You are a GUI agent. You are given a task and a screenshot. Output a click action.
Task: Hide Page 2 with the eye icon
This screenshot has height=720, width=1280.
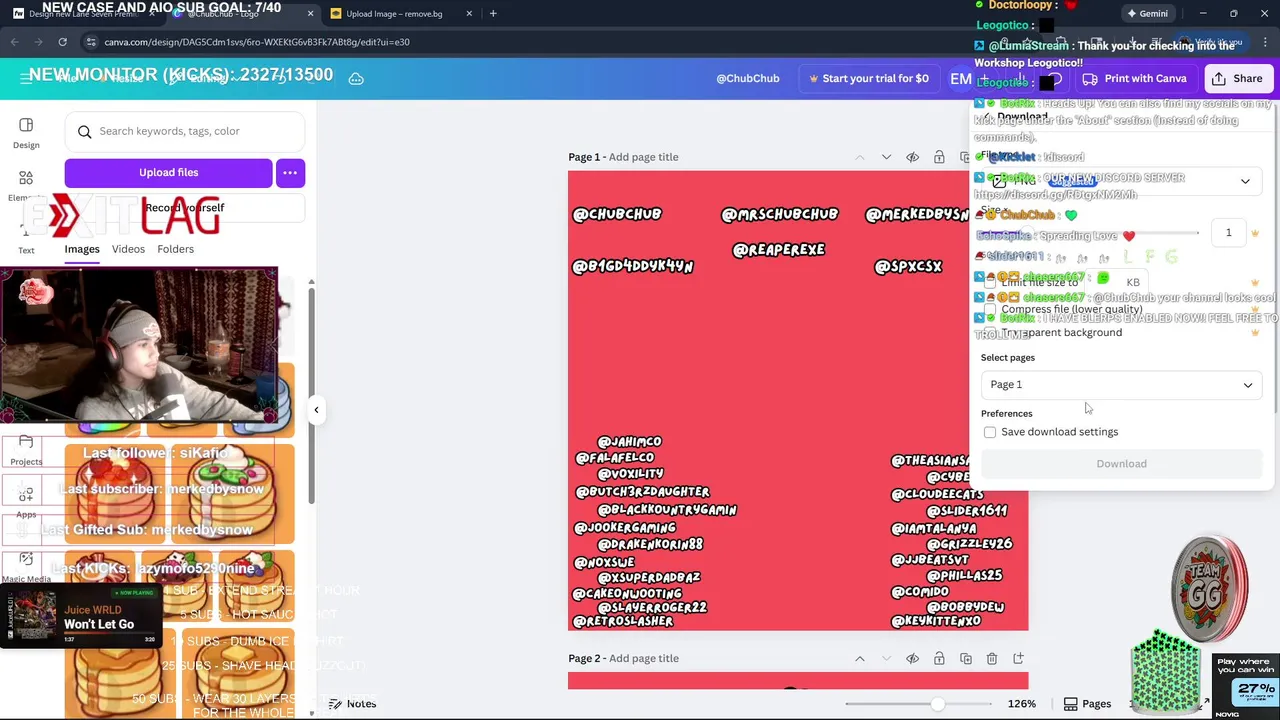click(x=912, y=658)
